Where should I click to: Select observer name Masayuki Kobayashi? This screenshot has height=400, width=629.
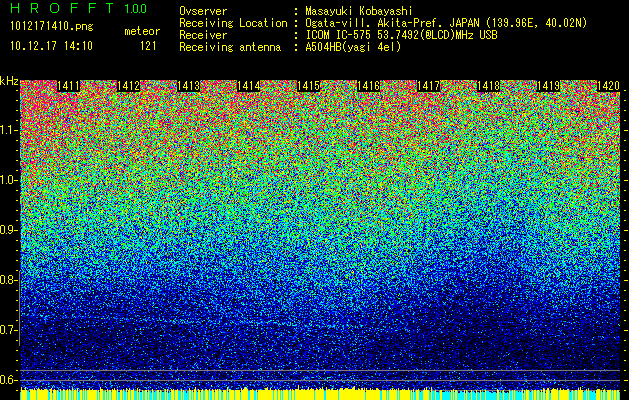coord(359,11)
